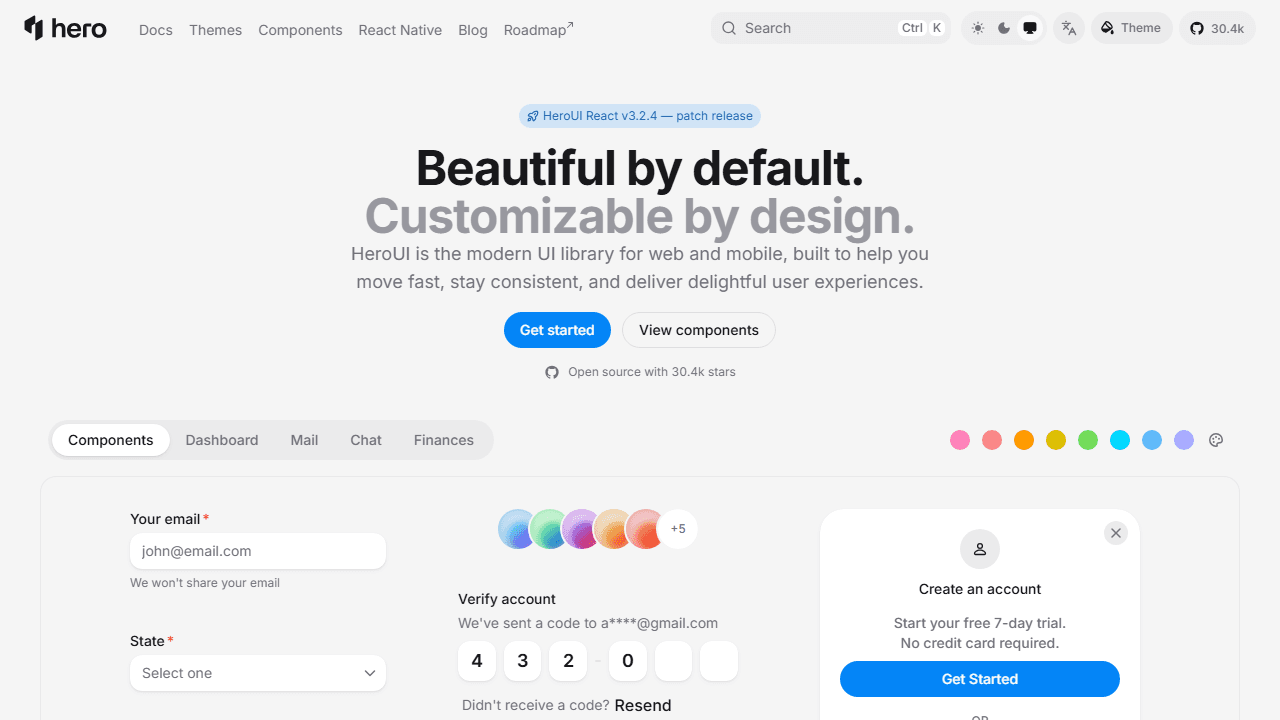Click the Your email input field
Viewport: 1280px width, 720px height.
pos(258,551)
